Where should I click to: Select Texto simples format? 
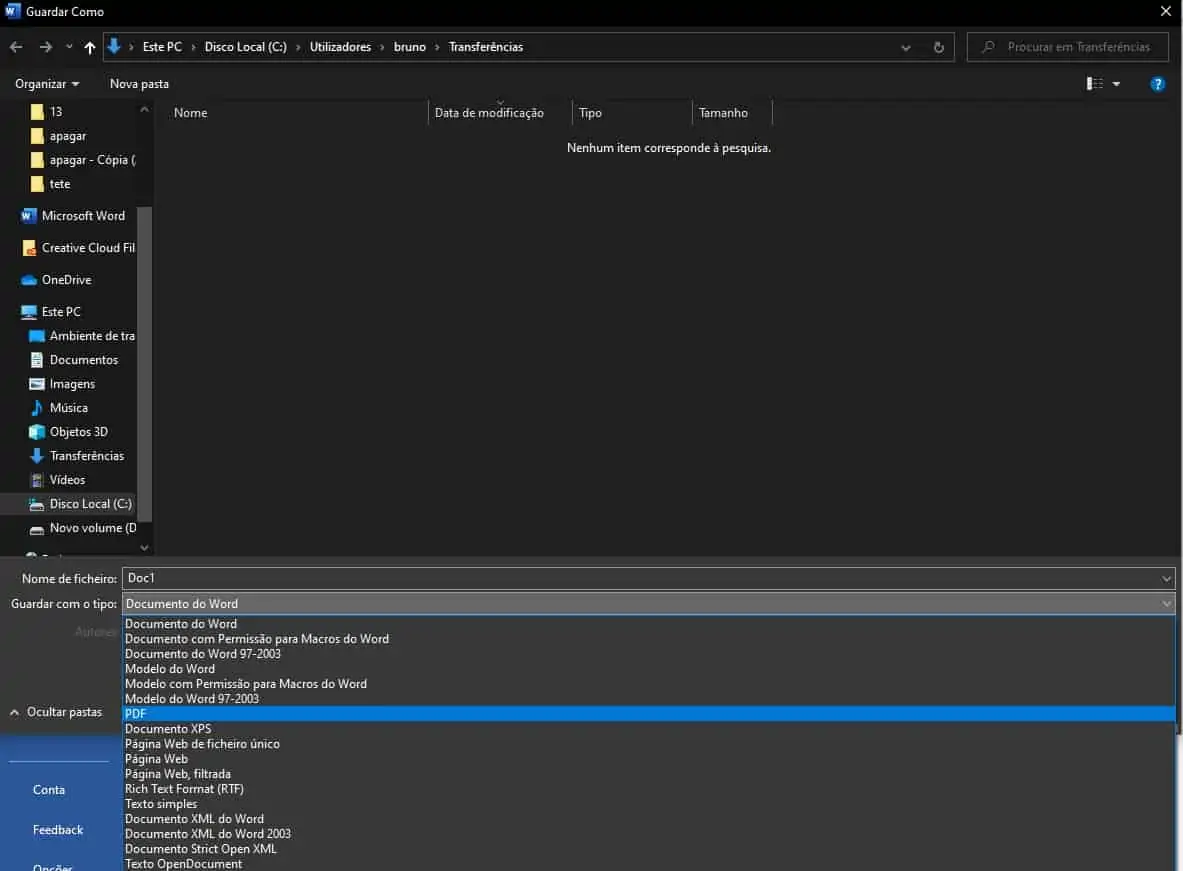(x=648, y=805)
